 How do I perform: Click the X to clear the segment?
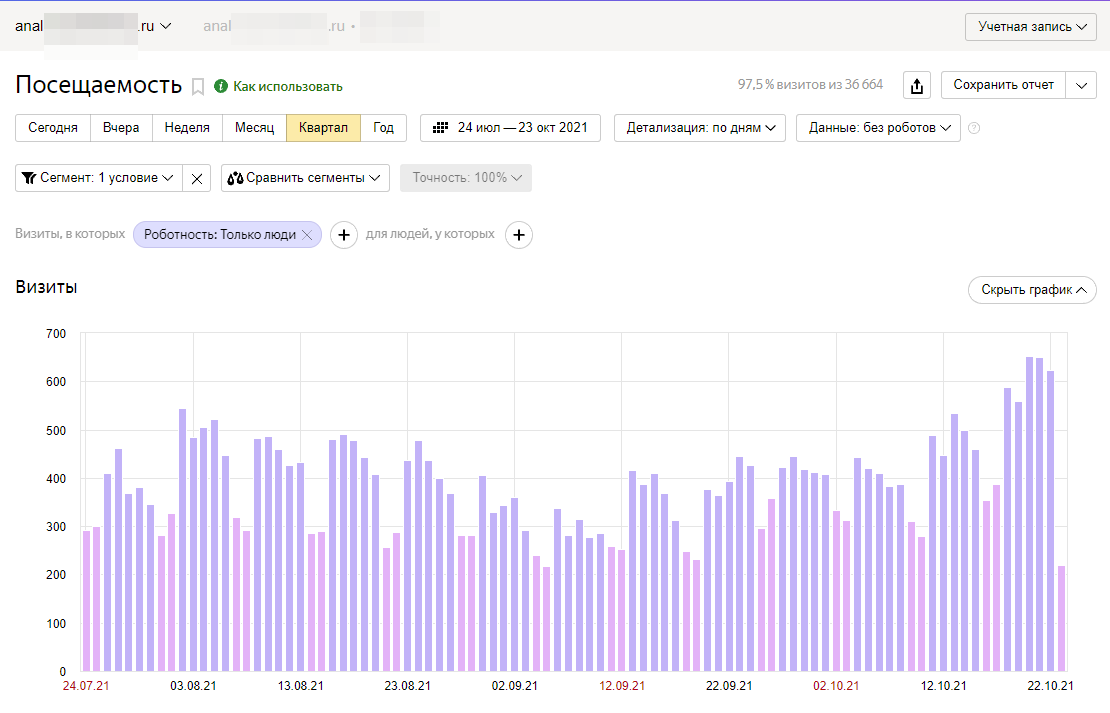tap(197, 178)
